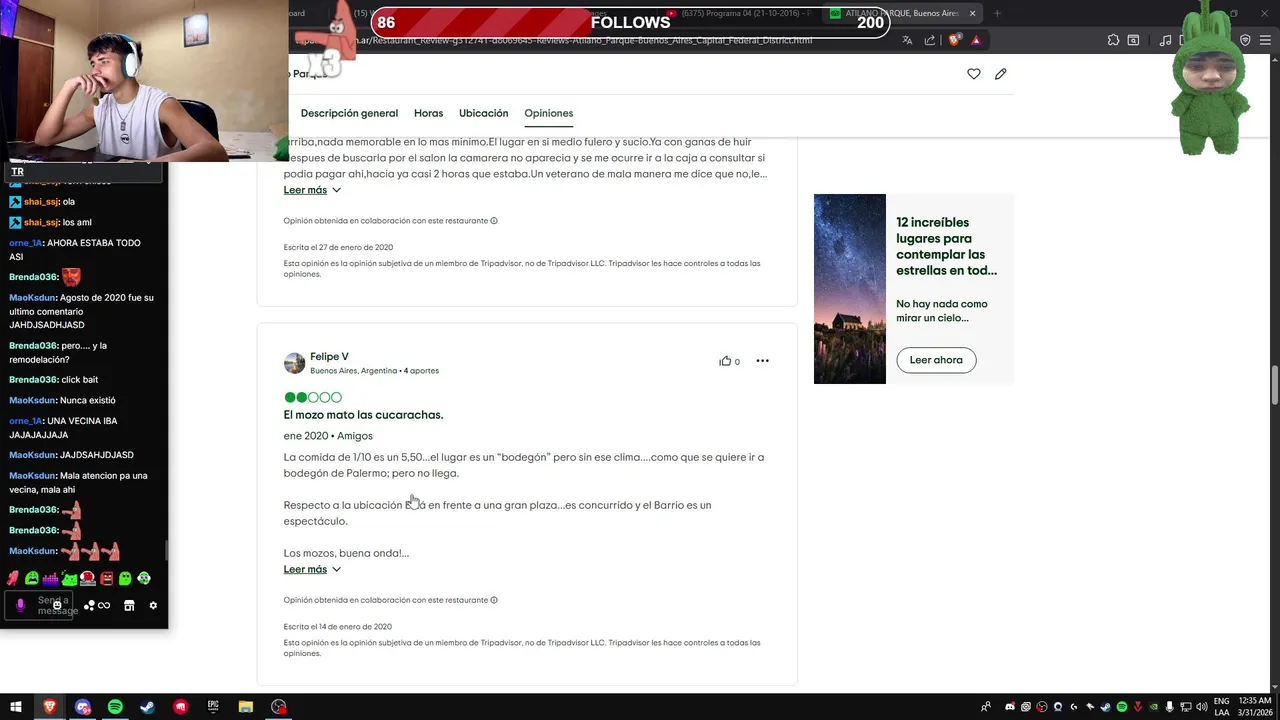Translate page icon in address bar
Viewport: 1280px width, 720px height.
[x=907, y=40]
